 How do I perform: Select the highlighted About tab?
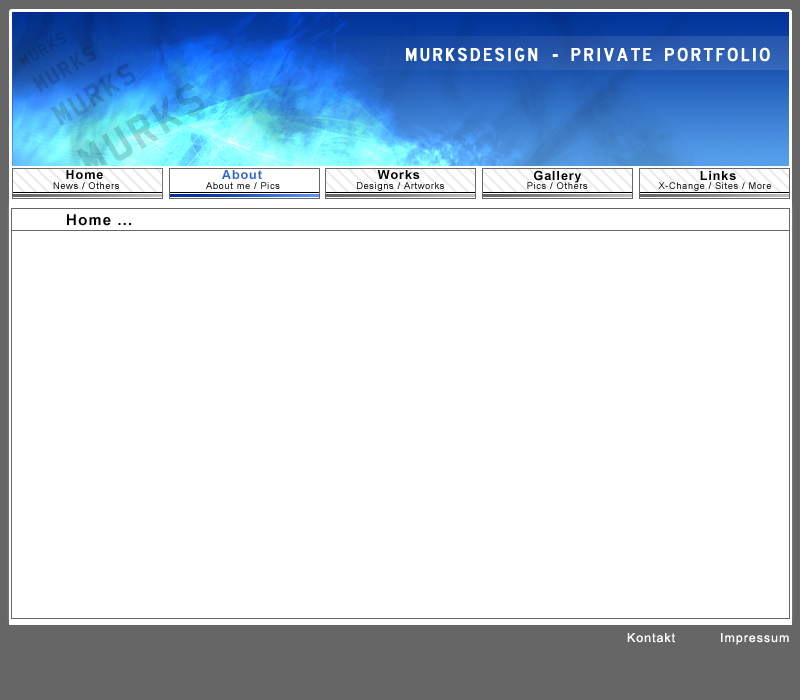pyautogui.click(x=242, y=175)
